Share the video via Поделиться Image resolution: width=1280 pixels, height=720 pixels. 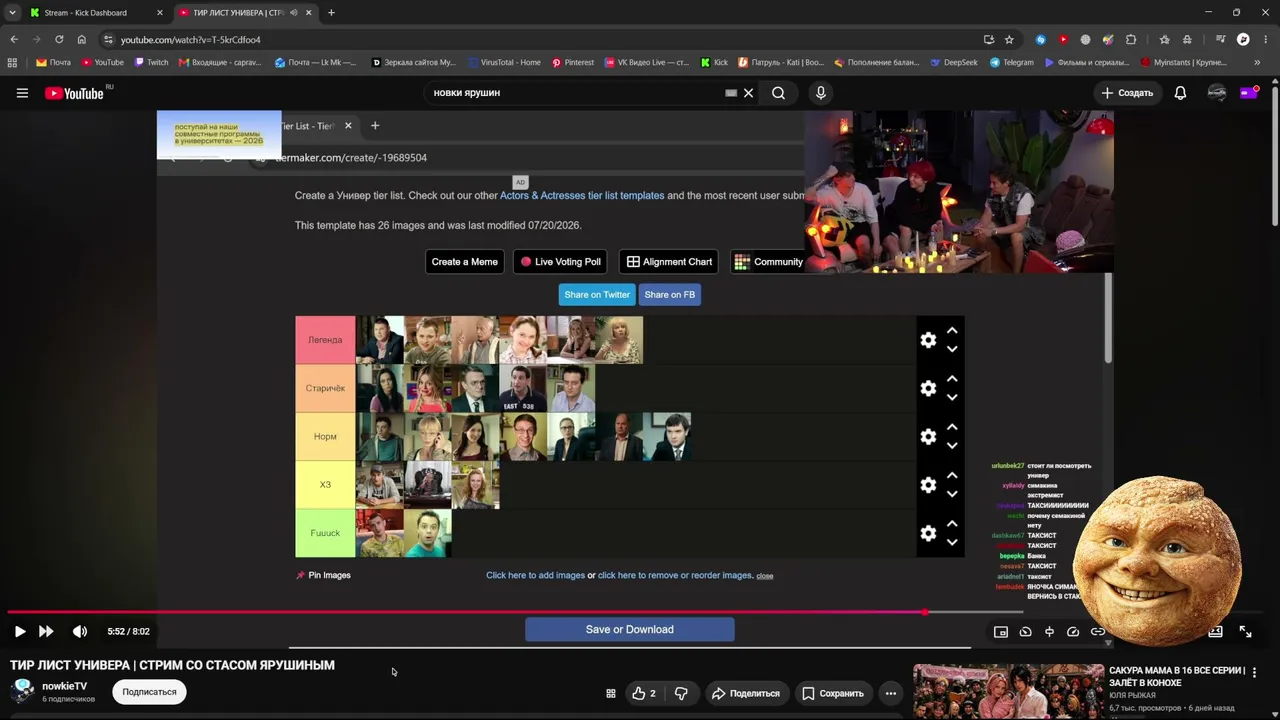click(745, 693)
